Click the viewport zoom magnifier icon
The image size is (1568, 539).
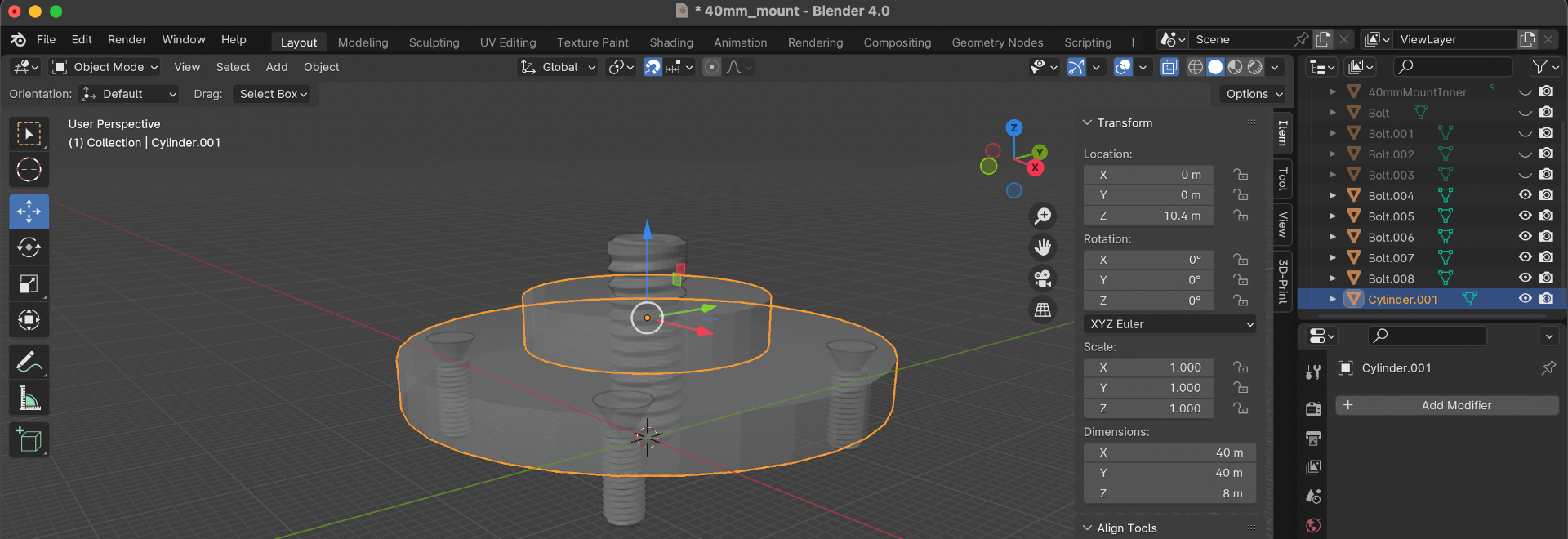point(1043,216)
